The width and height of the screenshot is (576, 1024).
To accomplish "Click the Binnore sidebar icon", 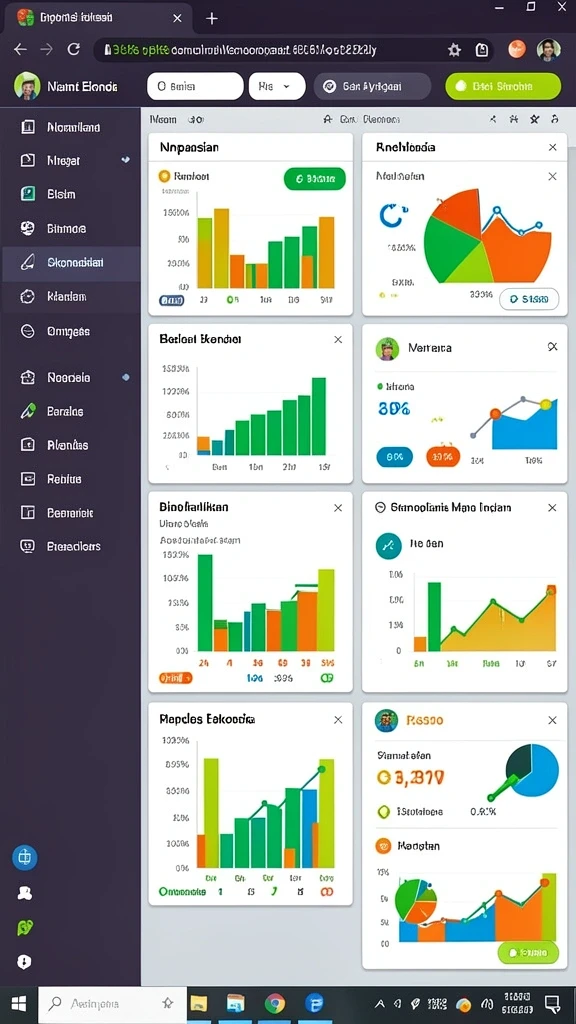I will tap(27, 228).
